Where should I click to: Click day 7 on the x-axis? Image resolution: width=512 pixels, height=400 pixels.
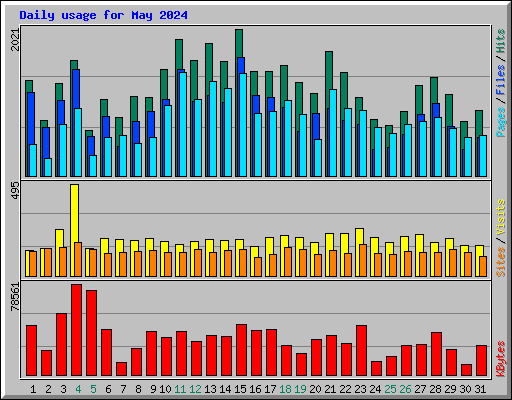123,389
